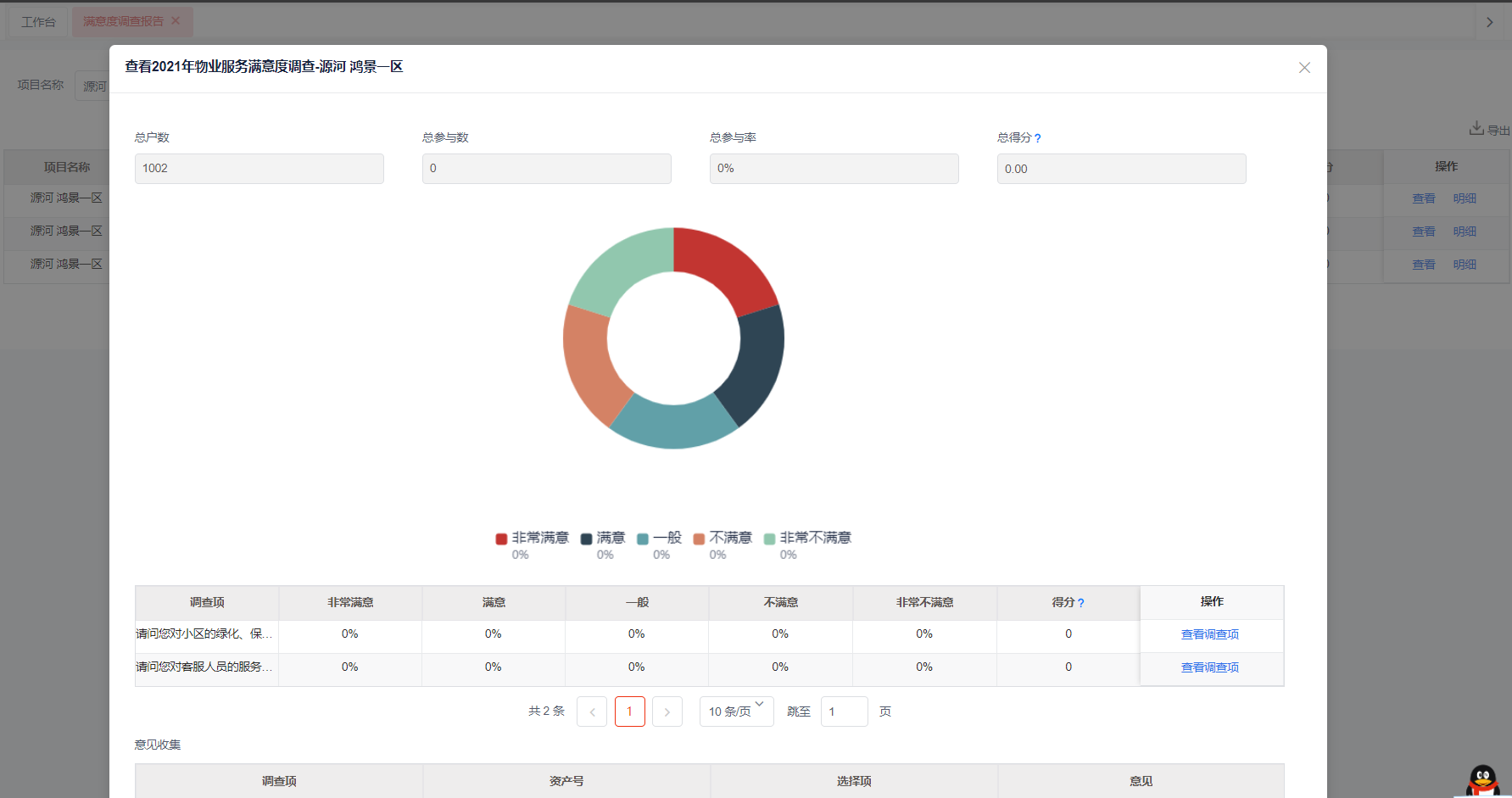Expand tabs with right chevron arrow
1512x798 pixels.
pyautogui.click(x=1490, y=22)
